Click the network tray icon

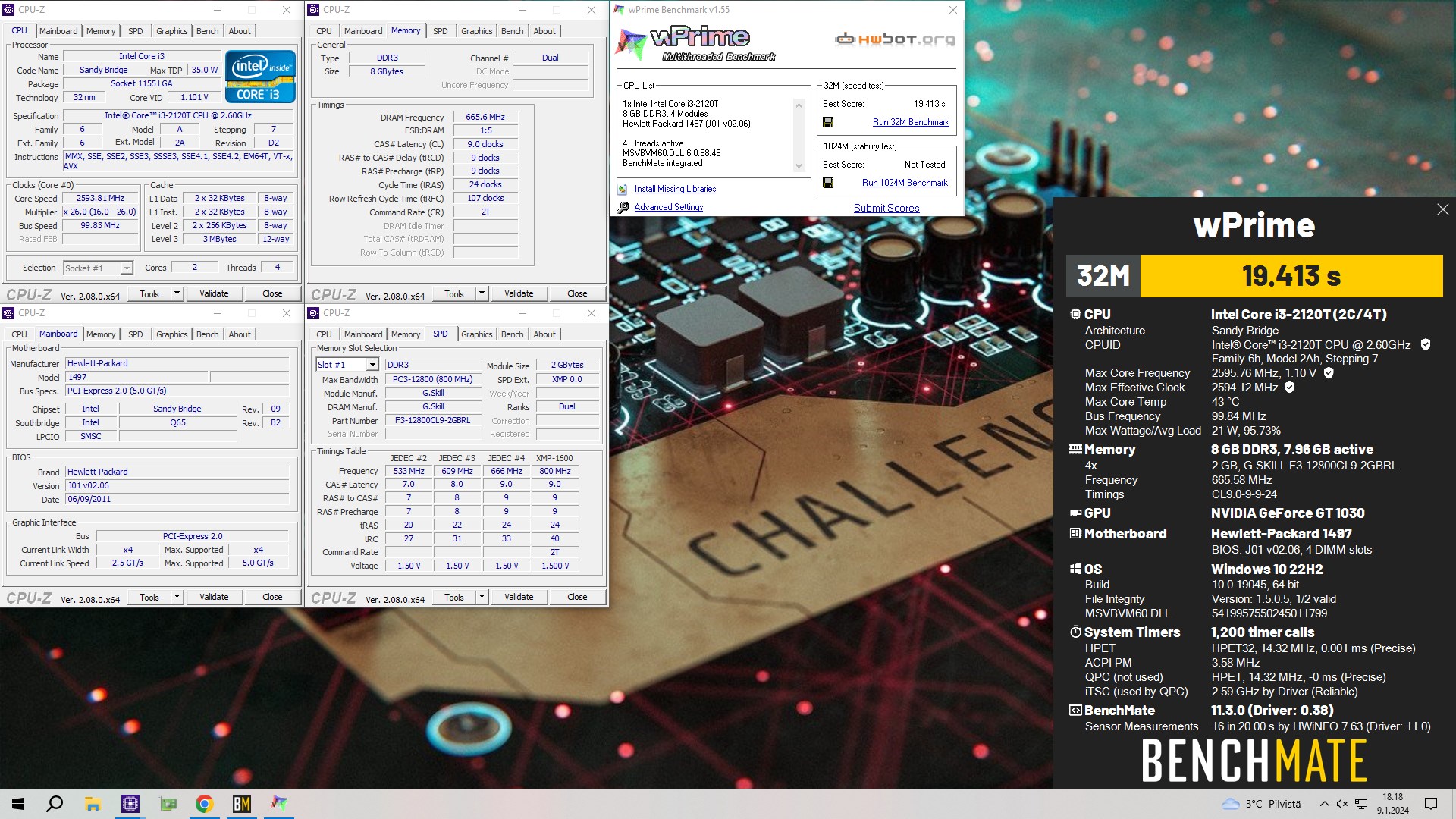tap(1361, 804)
